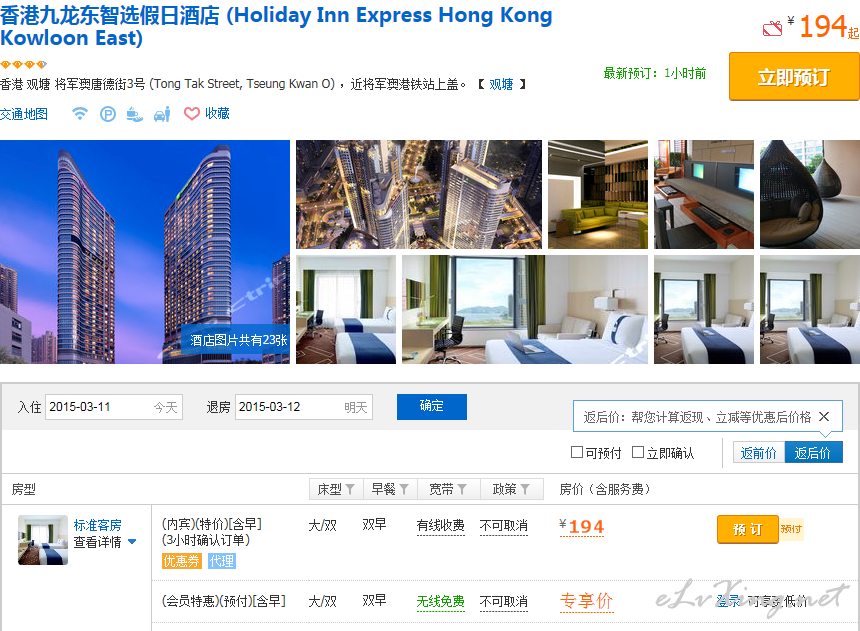Screen dimensions: 860x631
Task: Expand 查看详情 for the 标准客房 room
Action: coord(105,542)
